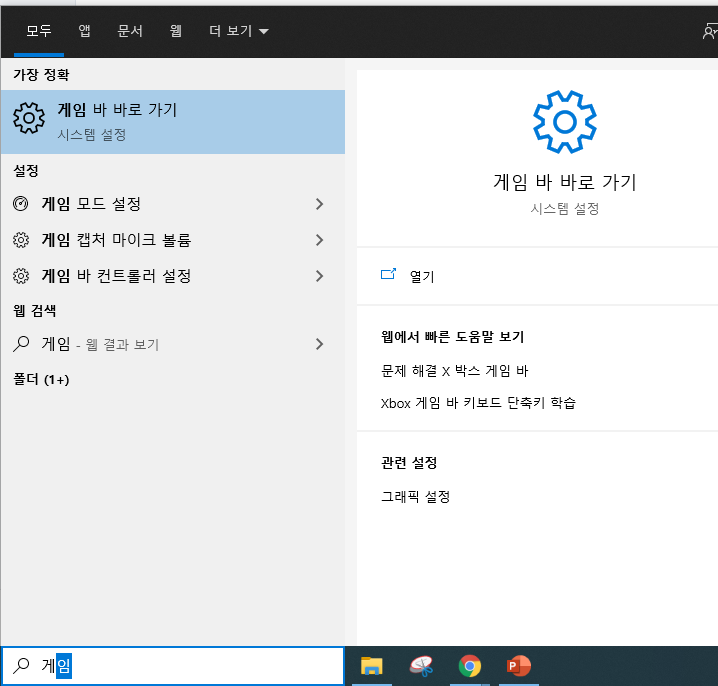The image size is (718, 686).
Task: Expand 게임 모드 설정 chevron arrow
Action: click(320, 204)
